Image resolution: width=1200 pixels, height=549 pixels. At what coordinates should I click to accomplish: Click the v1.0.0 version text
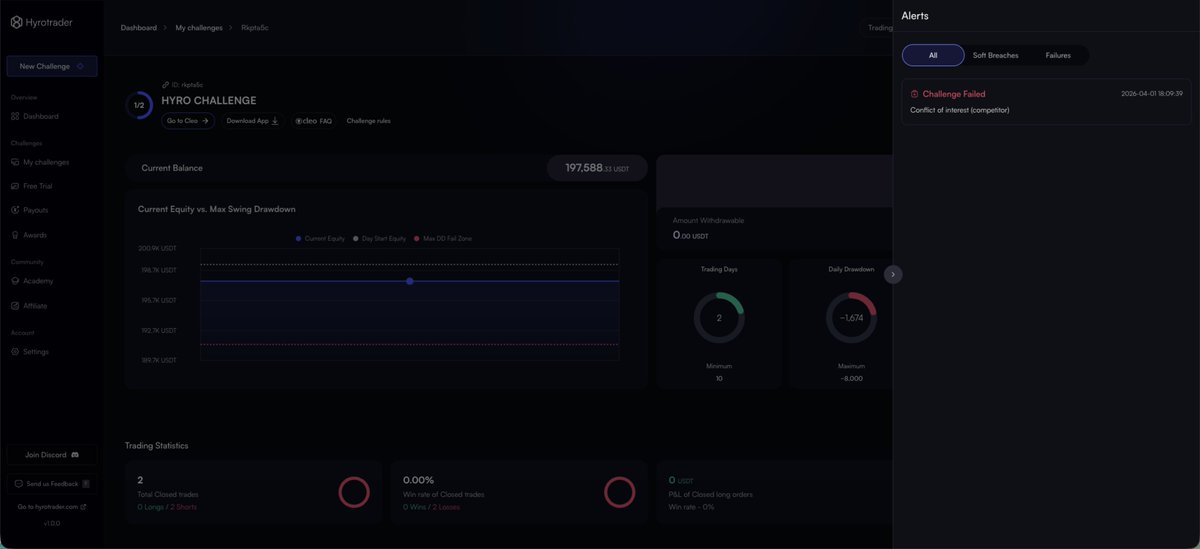pyautogui.click(x=52, y=523)
